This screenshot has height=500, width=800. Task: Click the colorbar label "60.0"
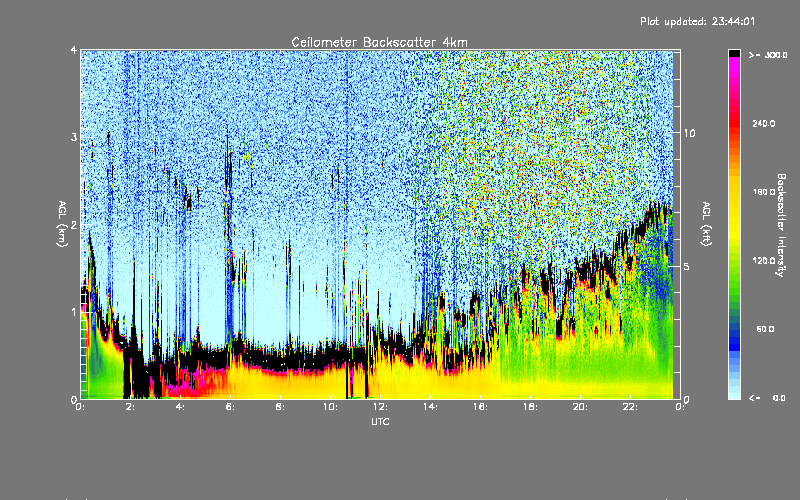coord(765,329)
